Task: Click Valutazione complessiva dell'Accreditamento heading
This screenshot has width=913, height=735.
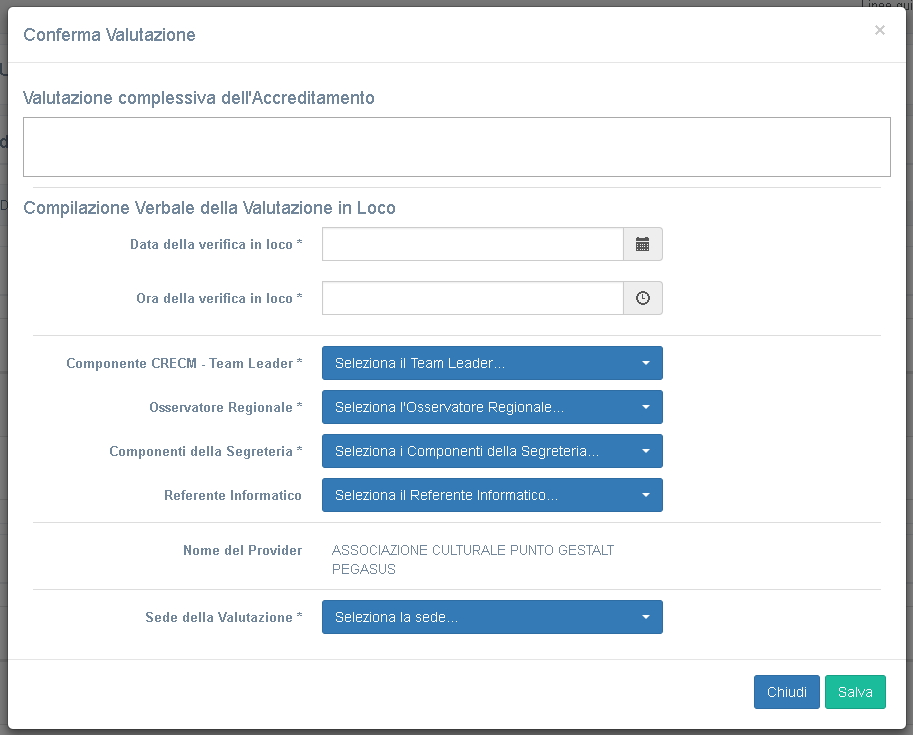Action: (x=199, y=98)
